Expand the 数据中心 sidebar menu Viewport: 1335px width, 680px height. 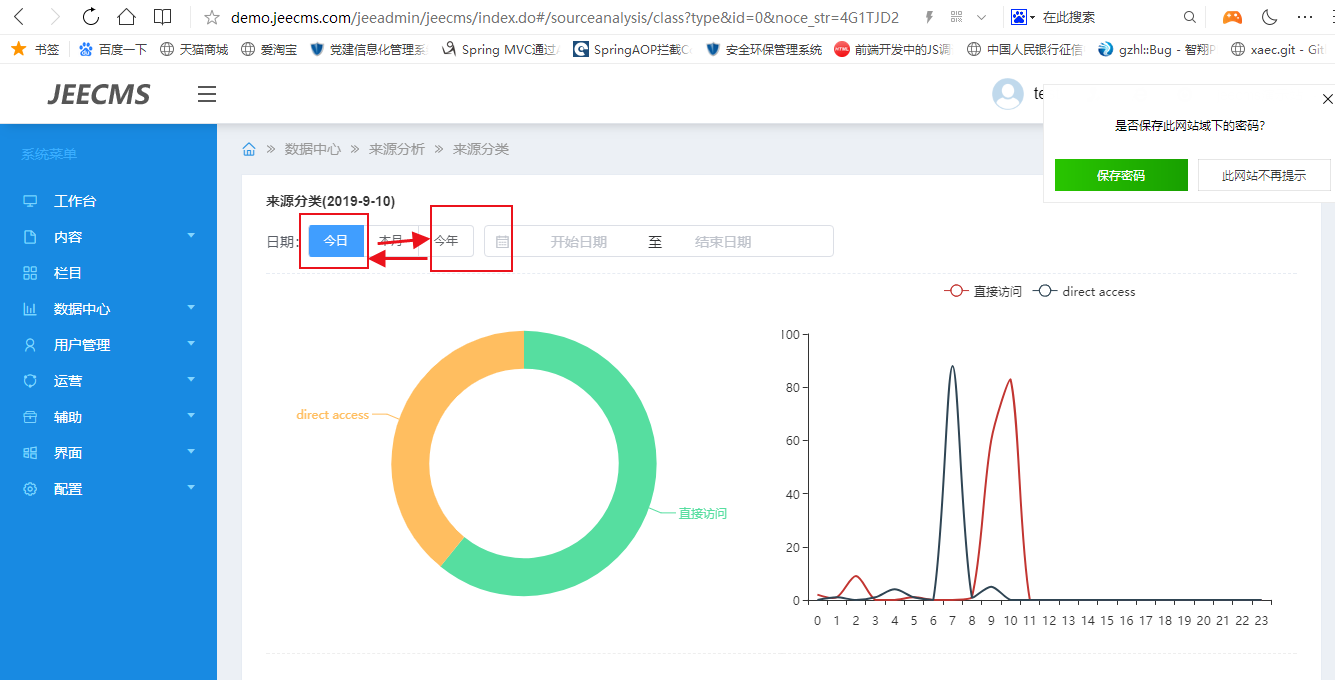click(x=108, y=309)
